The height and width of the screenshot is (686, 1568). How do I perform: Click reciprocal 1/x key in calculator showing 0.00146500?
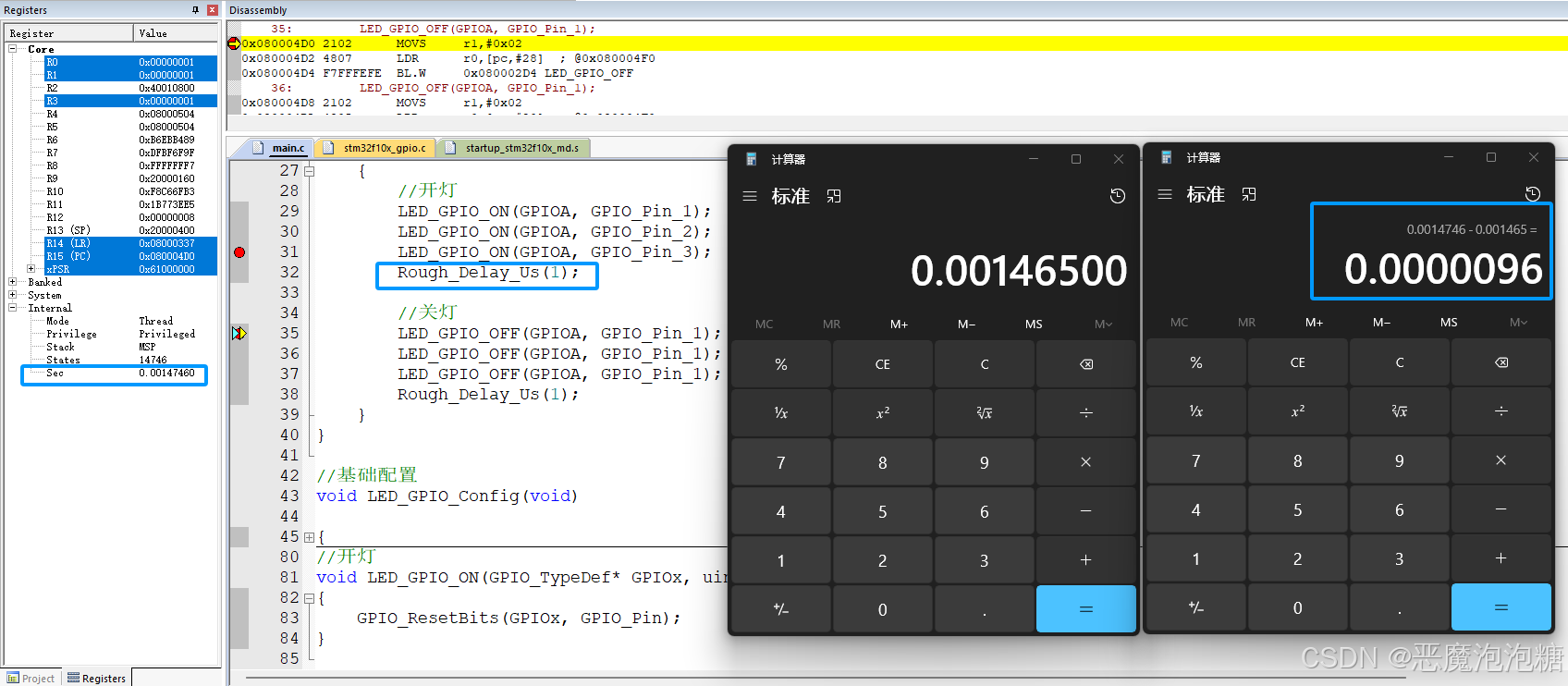pos(781,413)
